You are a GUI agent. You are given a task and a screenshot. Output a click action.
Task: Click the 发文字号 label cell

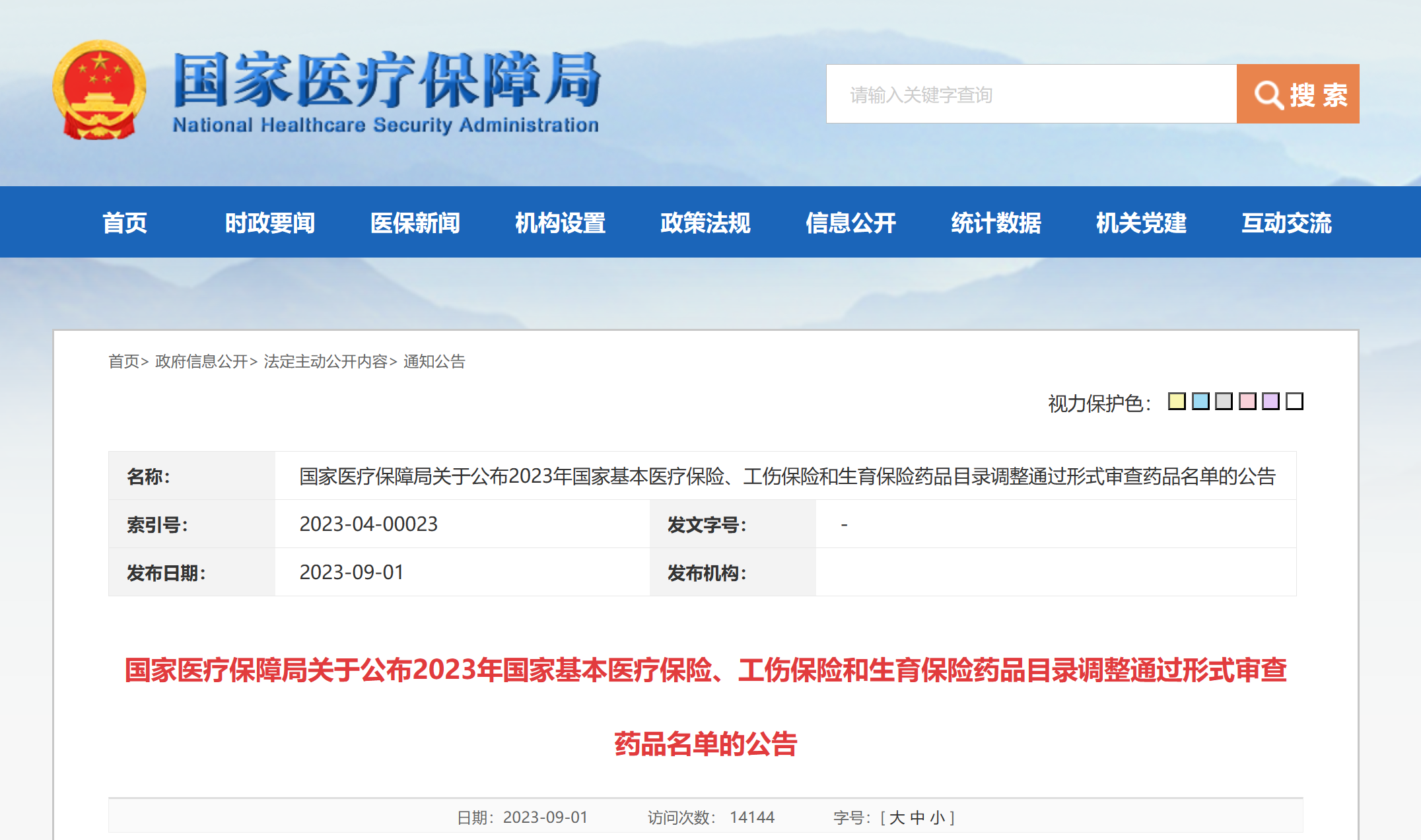(x=733, y=524)
